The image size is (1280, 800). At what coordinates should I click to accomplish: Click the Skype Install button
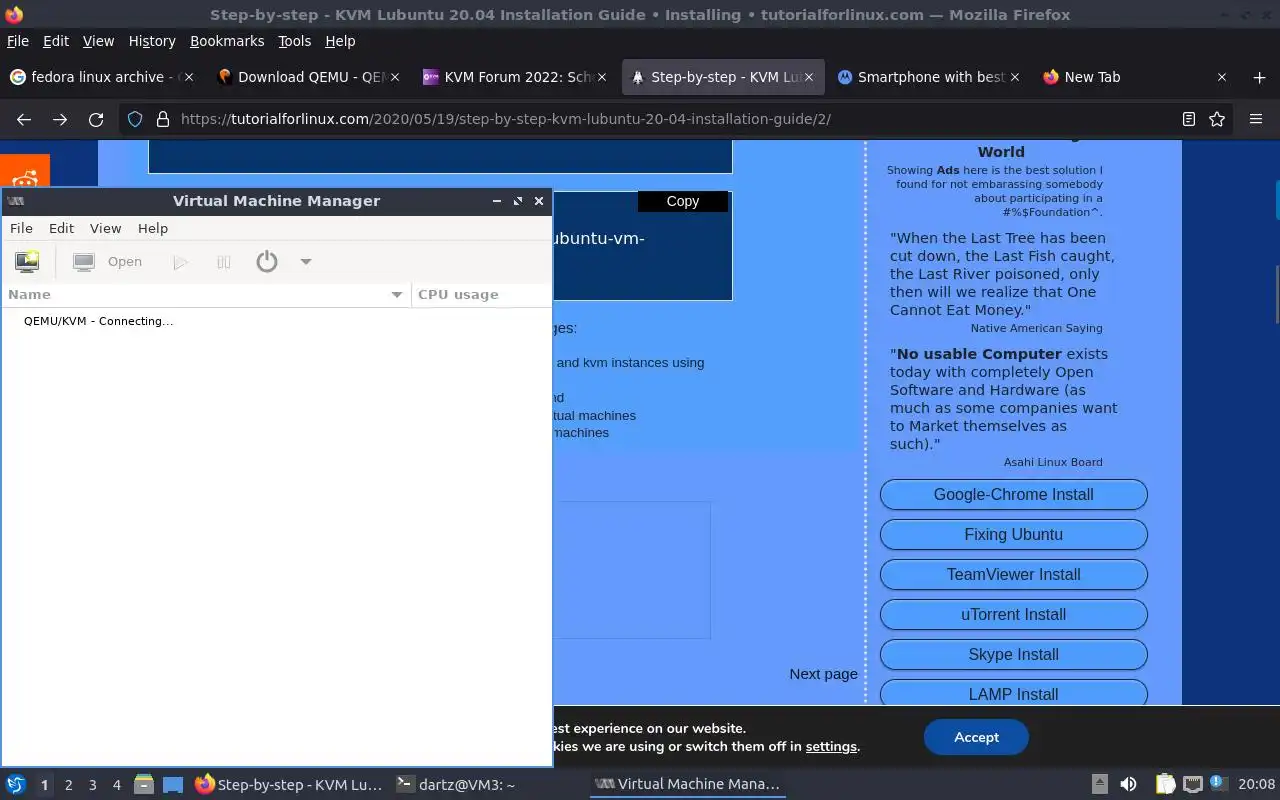point(1013,654)
